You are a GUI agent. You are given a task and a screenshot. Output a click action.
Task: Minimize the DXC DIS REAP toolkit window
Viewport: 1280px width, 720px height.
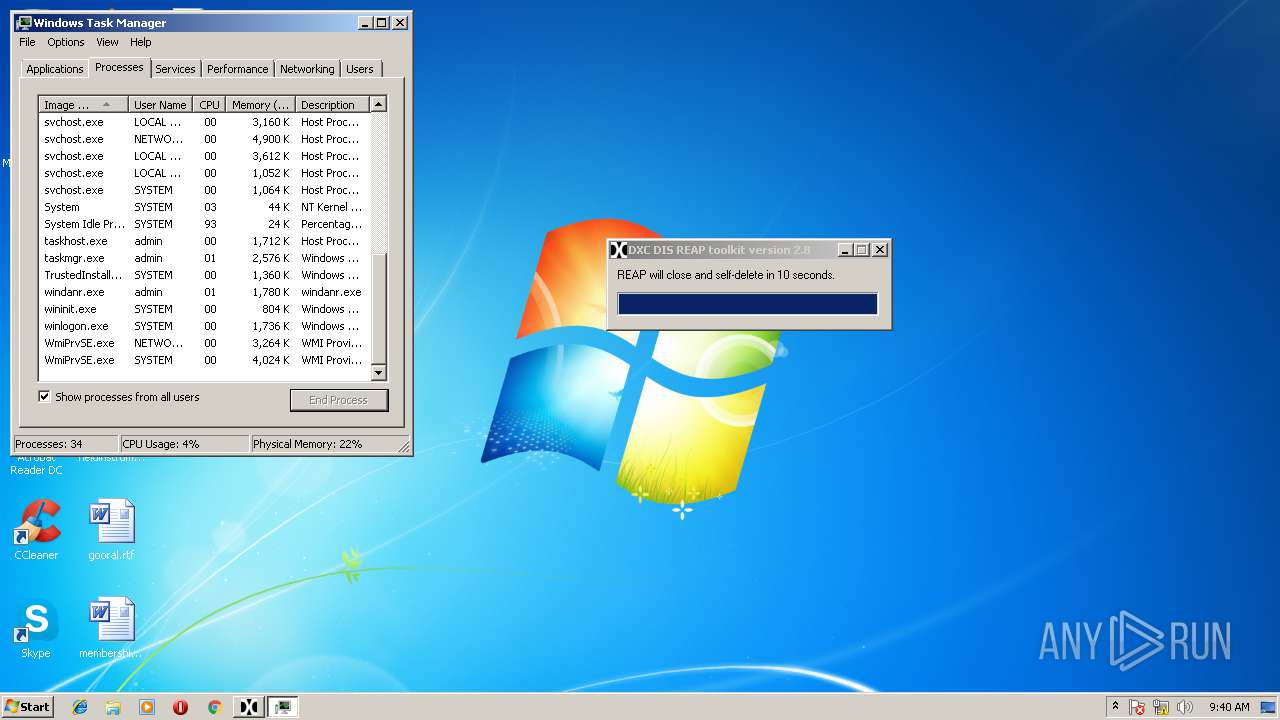[845, 250]
